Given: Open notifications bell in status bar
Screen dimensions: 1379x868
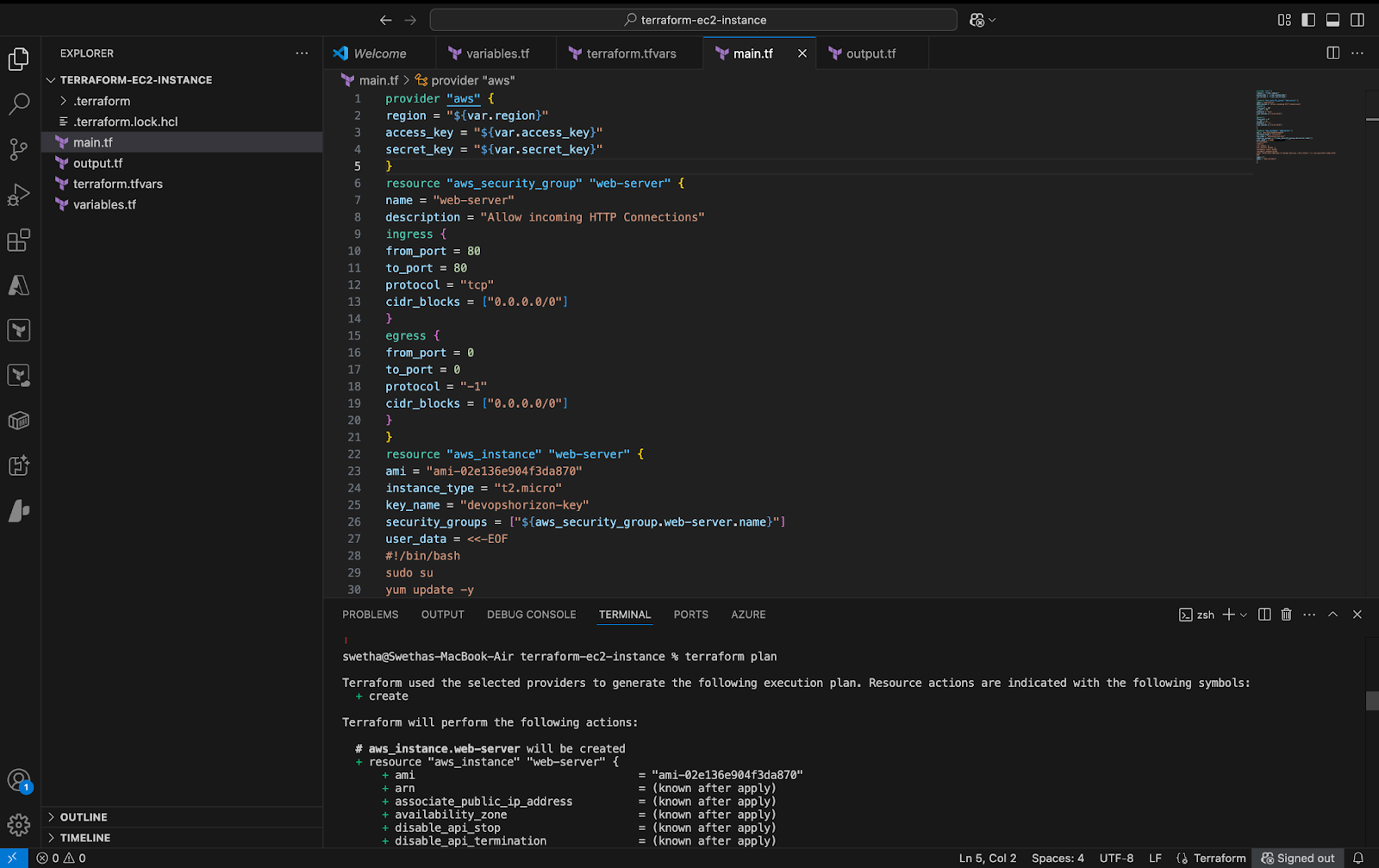Looking at the screenshot, I should coord(1358,858).
